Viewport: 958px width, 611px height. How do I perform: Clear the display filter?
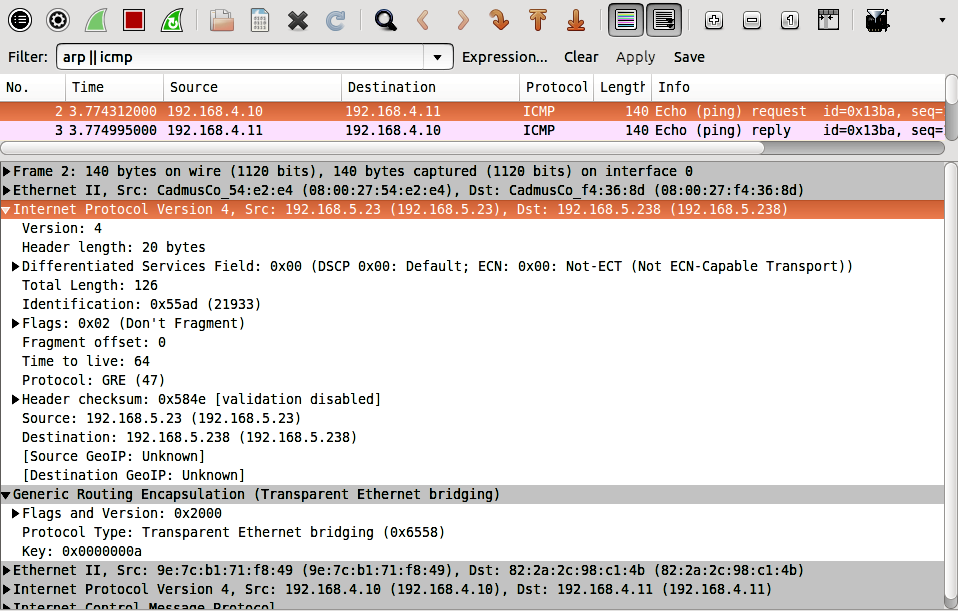(x=581, y=57)
